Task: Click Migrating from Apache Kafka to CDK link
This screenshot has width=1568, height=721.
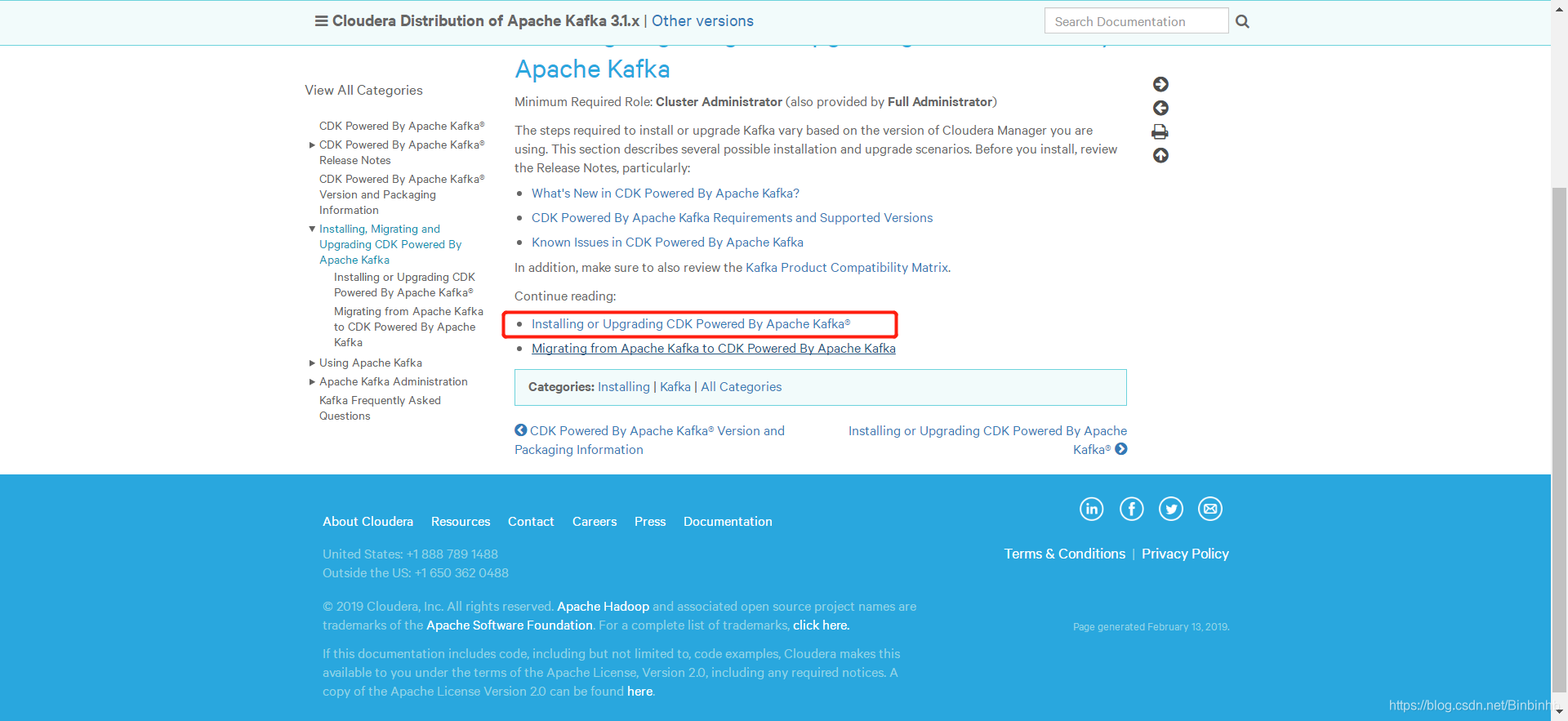Action: (x=714, y=349)
